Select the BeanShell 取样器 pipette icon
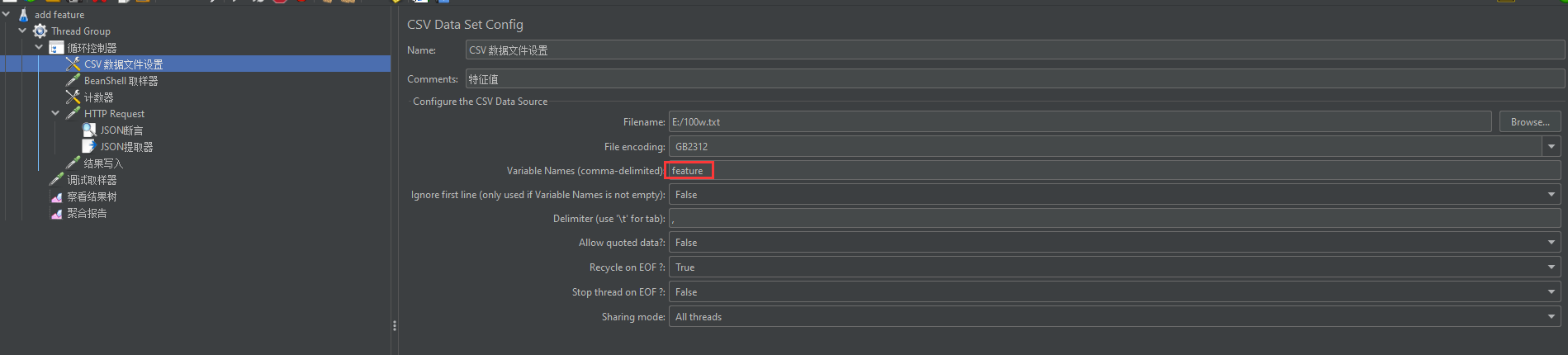 pos(73,81)
